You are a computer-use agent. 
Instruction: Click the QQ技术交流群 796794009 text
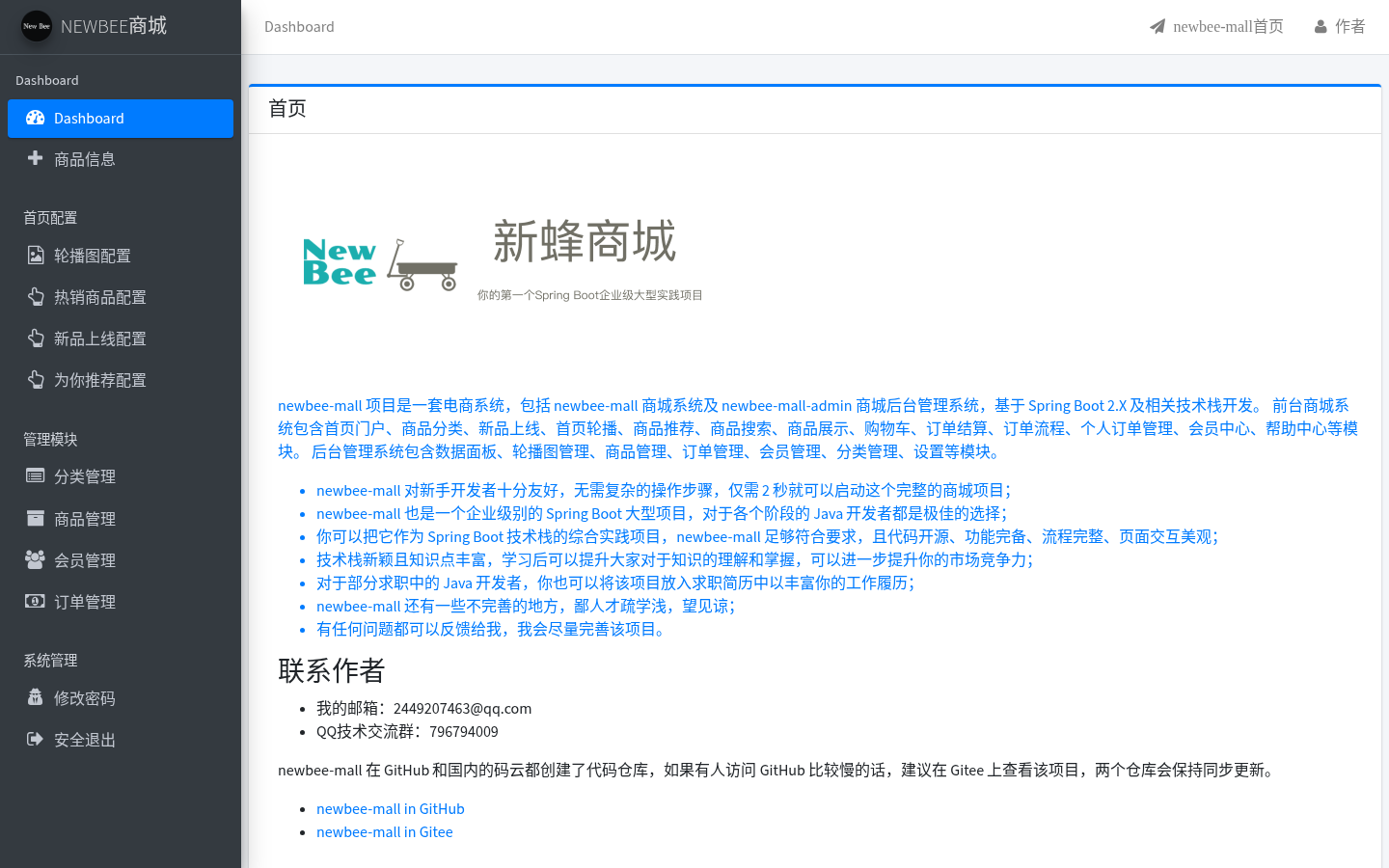(x=407, y=731)
